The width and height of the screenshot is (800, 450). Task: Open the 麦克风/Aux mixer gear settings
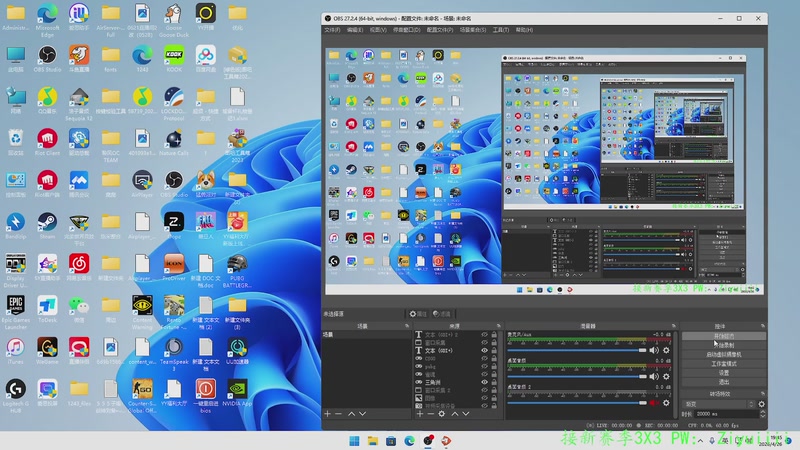(666, 350)
